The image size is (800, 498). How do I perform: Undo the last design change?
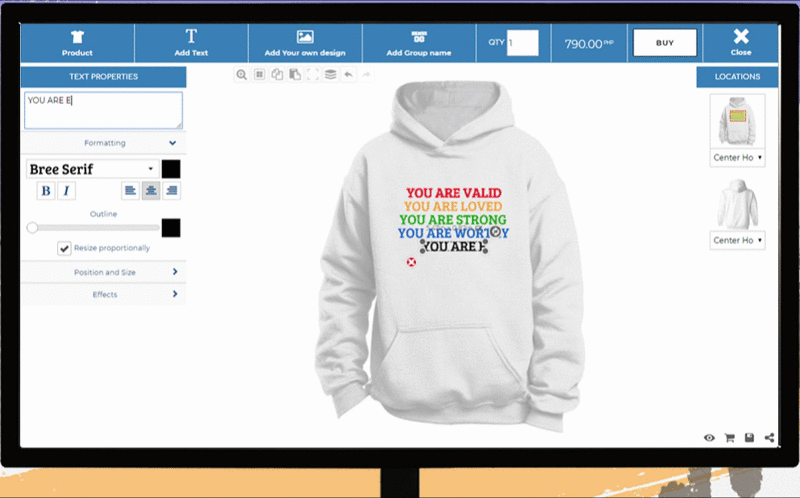348,74
